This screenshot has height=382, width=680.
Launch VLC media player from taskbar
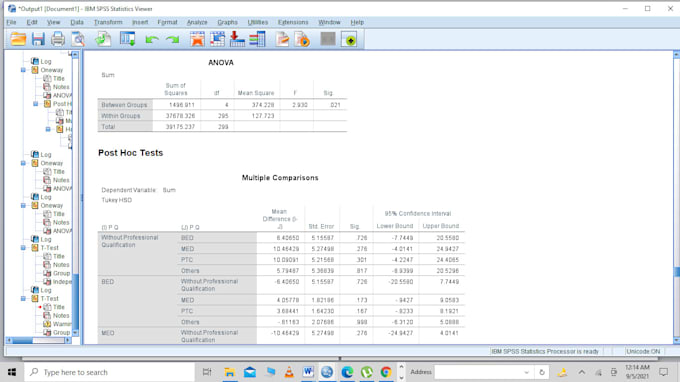pyautogui.click(x=289, y=372)
